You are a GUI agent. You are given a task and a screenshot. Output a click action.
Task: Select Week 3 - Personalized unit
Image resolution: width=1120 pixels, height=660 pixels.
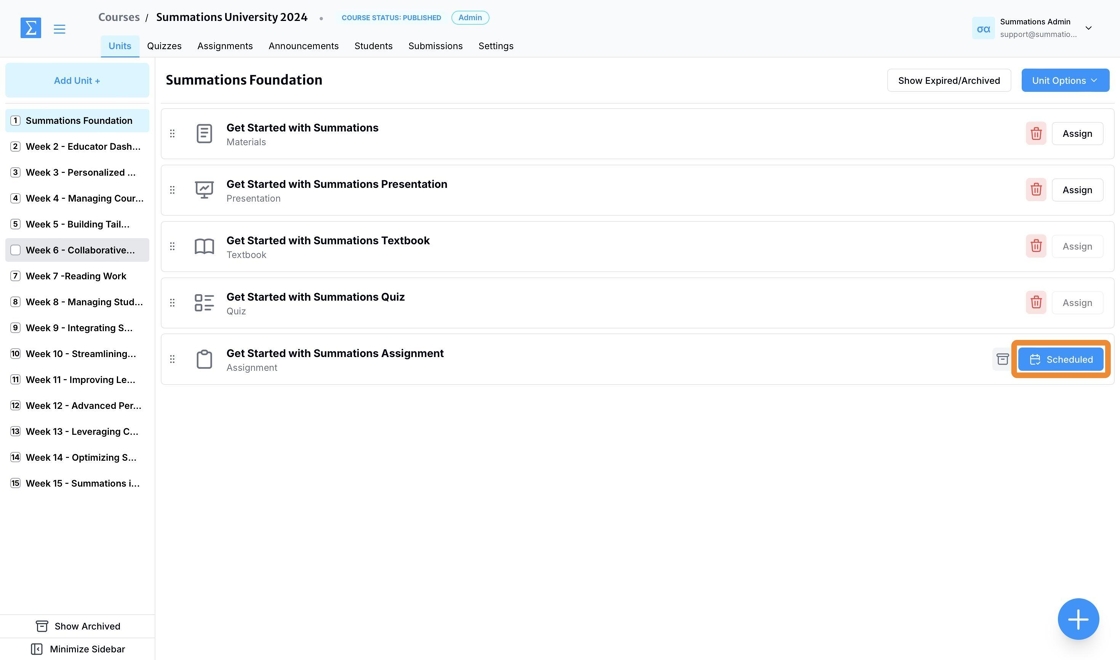click(x=77, y=172)
